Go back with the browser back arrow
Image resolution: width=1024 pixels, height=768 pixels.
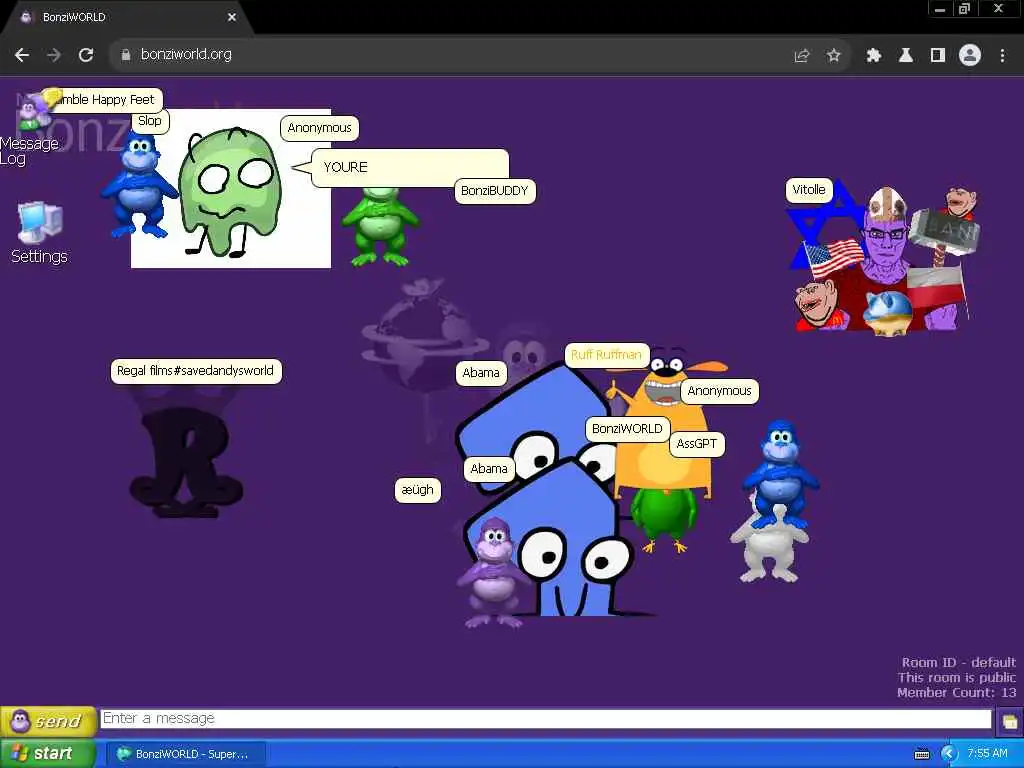[x=22, y=55]
